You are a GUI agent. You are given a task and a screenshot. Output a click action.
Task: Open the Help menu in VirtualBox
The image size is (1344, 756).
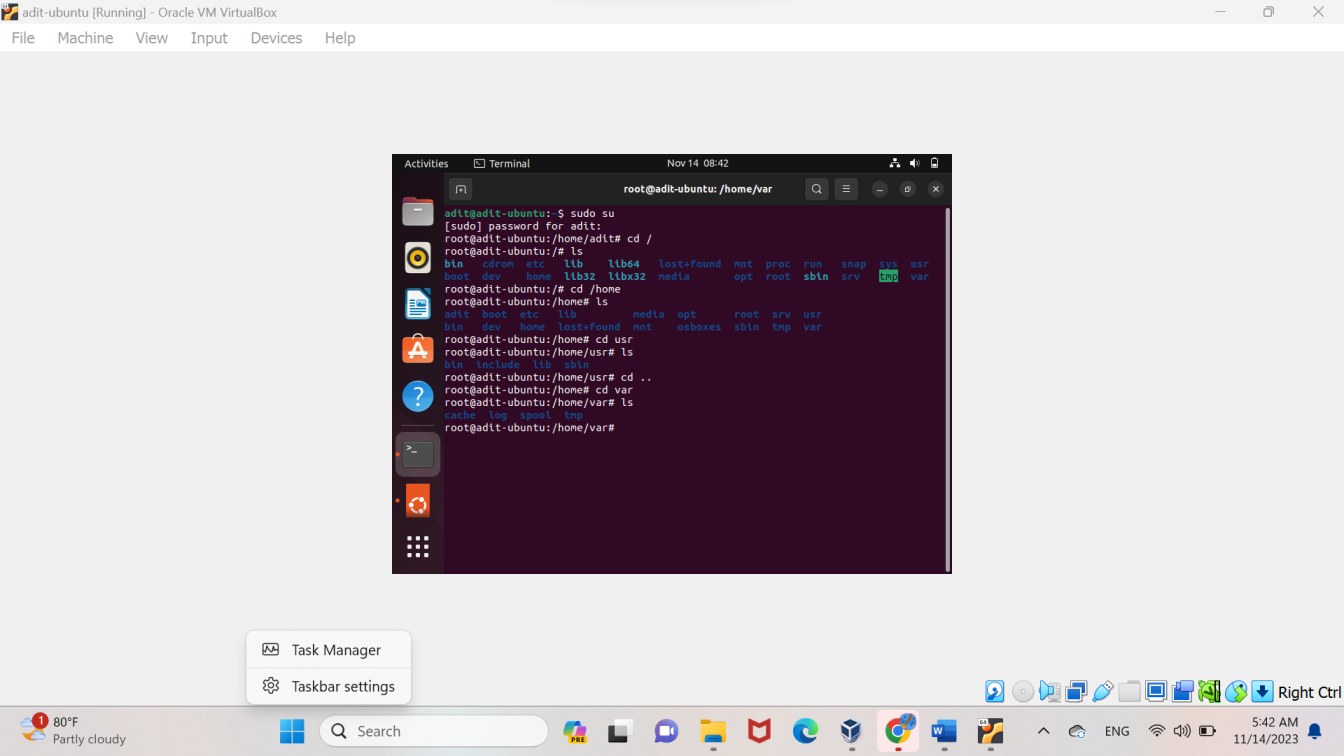tap(340, 38)
